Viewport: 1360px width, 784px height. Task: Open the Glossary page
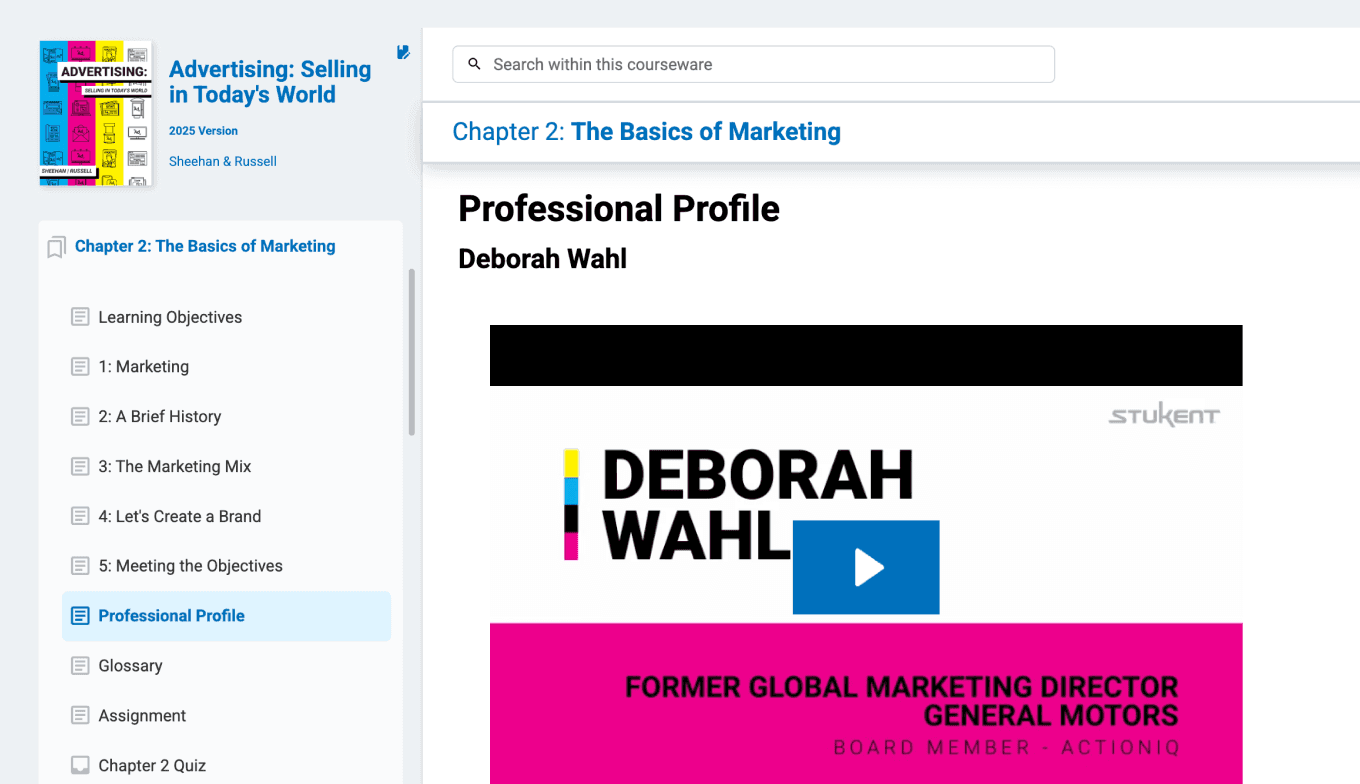tap(130, 666)
